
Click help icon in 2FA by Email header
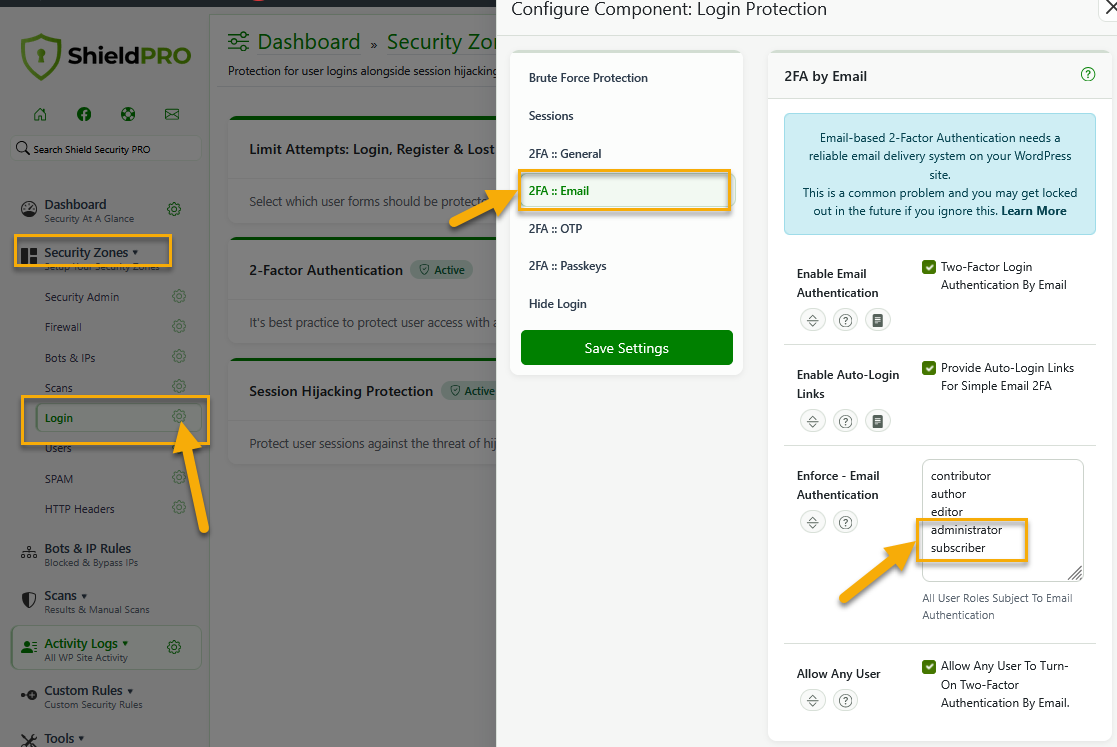pos(1088,74)
